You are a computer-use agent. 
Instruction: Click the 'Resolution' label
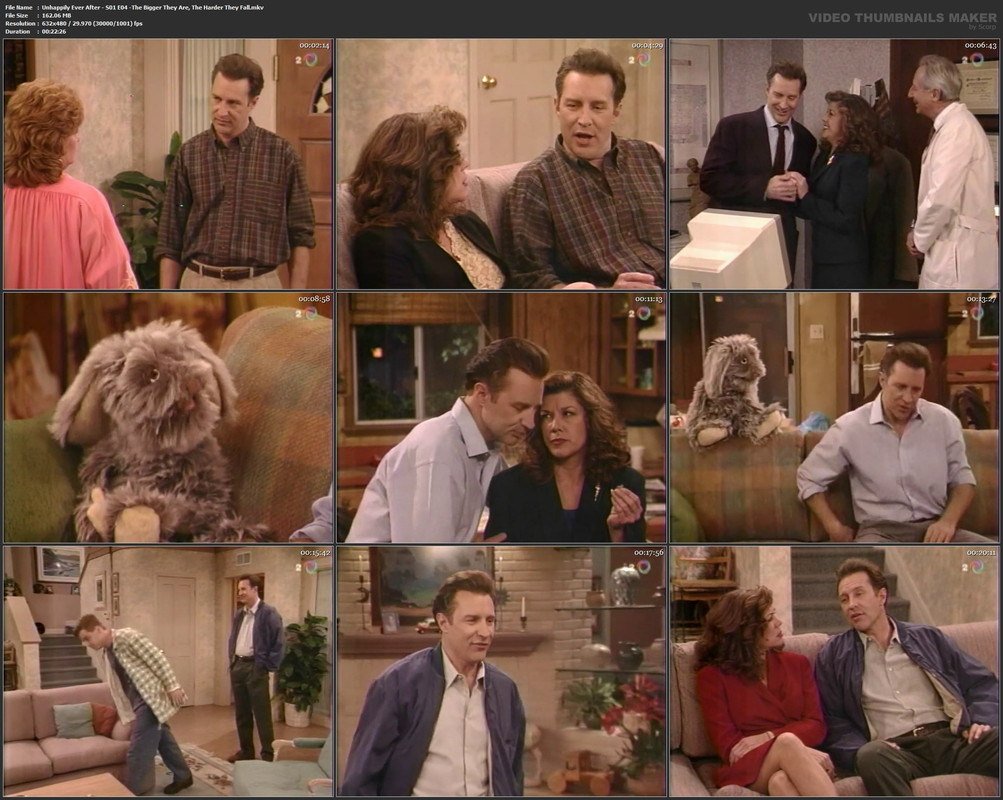[18, 24]
